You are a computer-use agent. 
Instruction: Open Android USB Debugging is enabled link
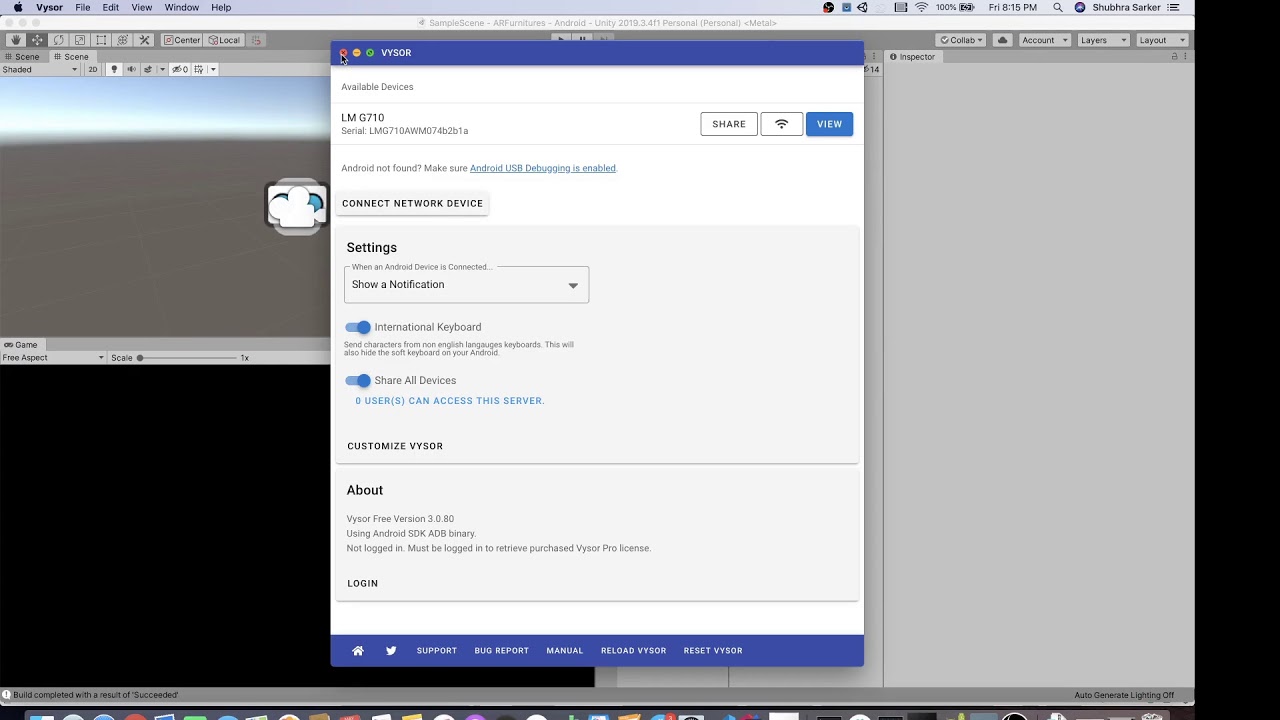click(x=543, y=168)
